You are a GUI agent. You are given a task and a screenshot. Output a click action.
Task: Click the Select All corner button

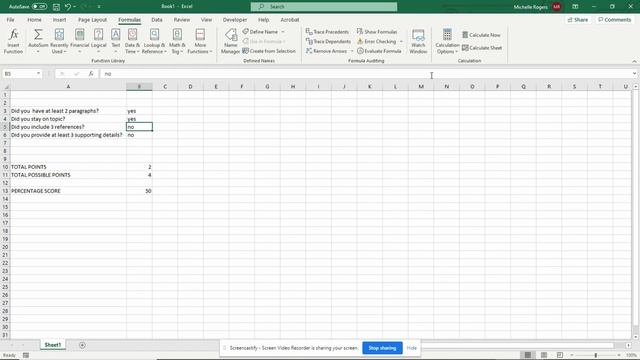tap(5, 87)
